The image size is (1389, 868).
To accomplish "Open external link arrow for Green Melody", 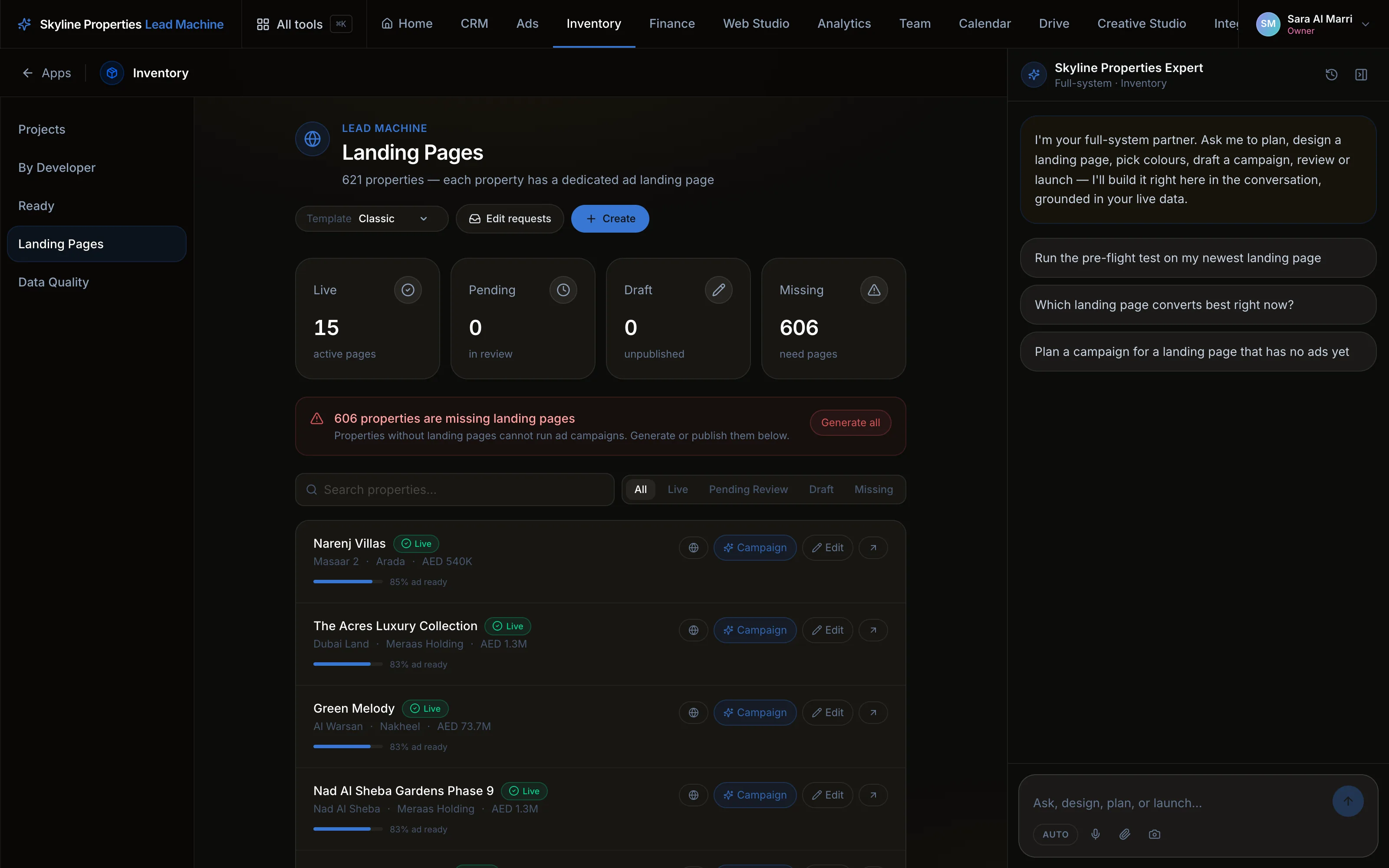I will click(873, 713).
